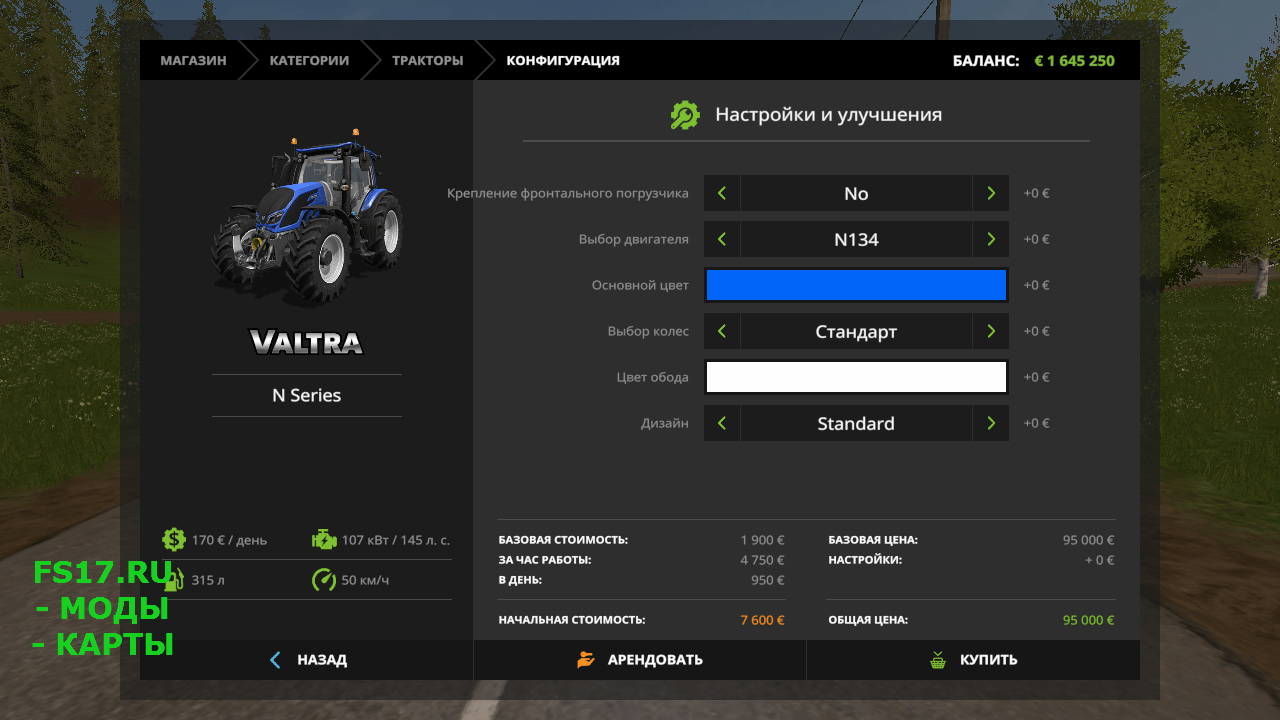Click the 107 кВт / 145 л. с. text
Viewport: 1280px width, 720px height.
pos(396,540)
